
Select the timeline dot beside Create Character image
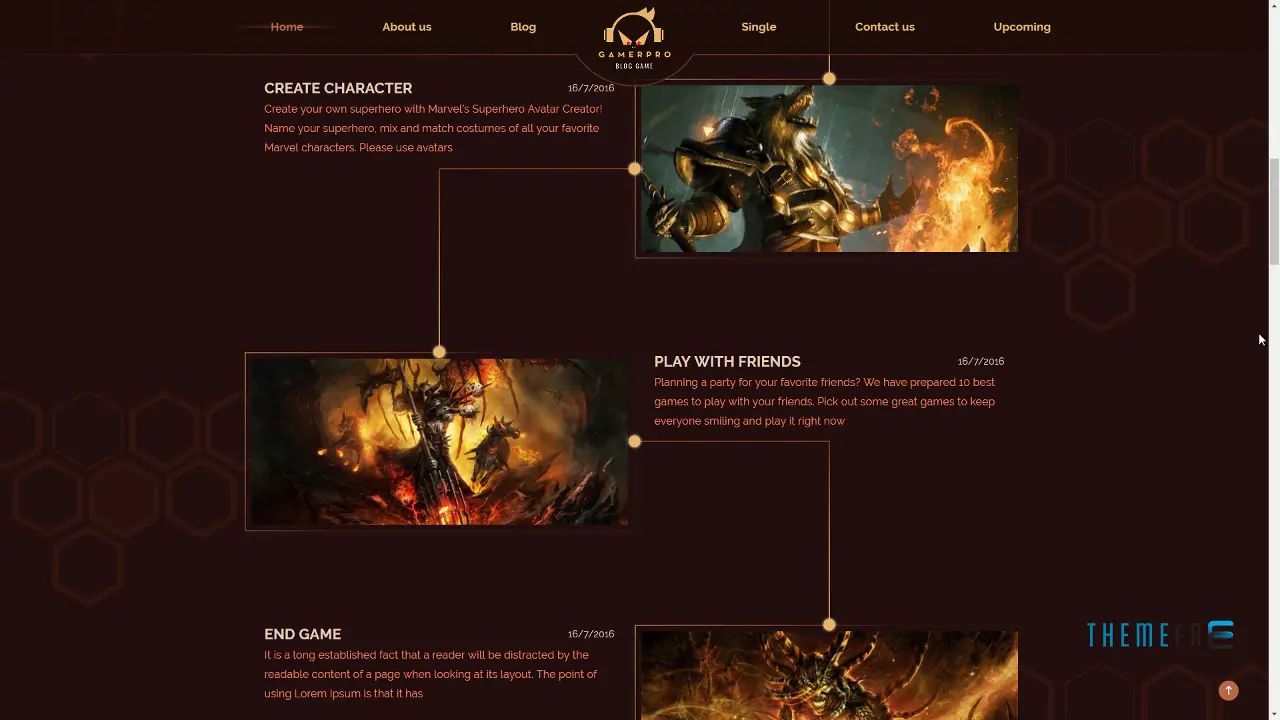634,168
